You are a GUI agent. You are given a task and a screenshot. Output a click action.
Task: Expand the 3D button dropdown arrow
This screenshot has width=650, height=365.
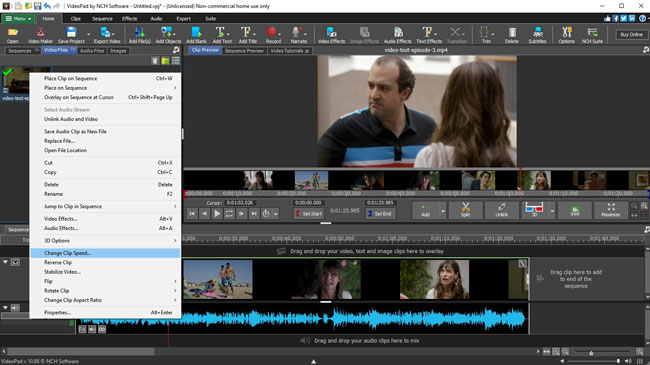[x=552, y=211]
